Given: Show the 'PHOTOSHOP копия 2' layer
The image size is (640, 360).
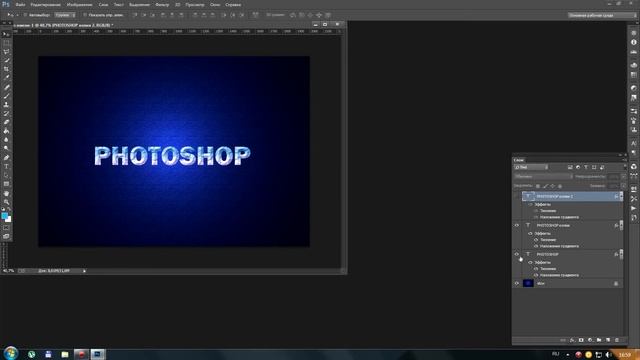Looking at the screenshot, I should coord(517,196).
